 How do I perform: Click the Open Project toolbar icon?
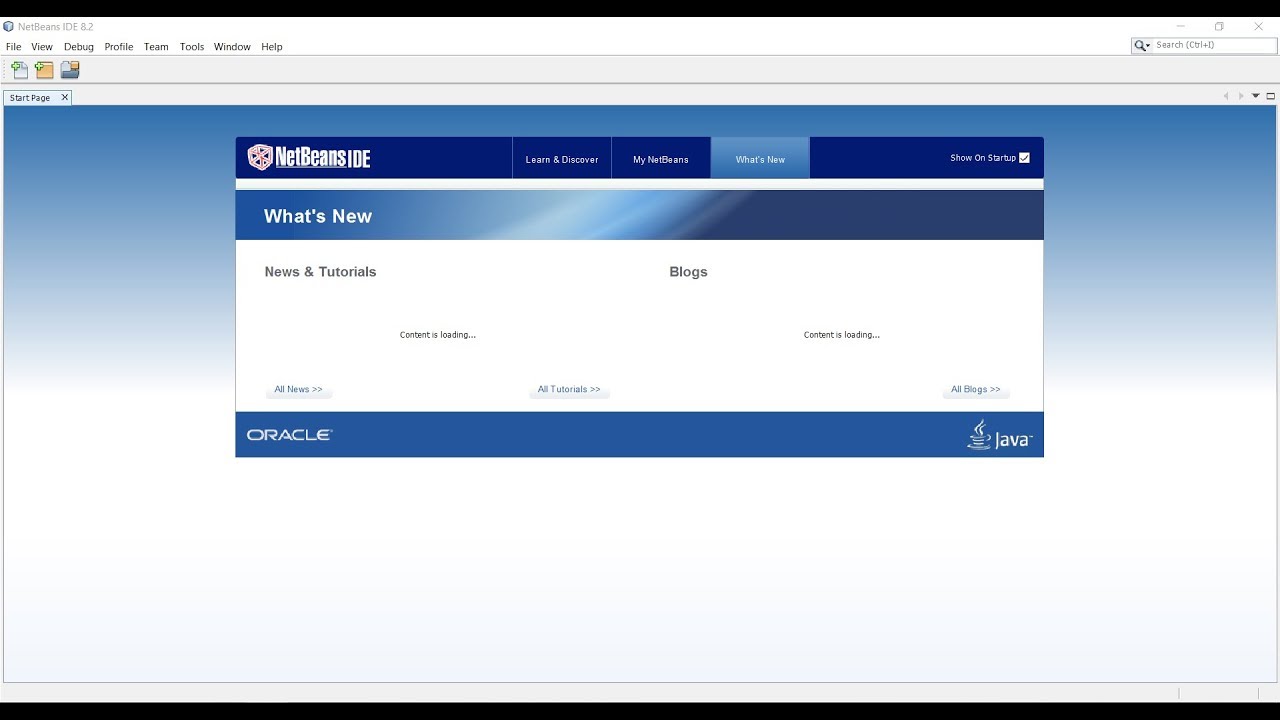[70, 70]
